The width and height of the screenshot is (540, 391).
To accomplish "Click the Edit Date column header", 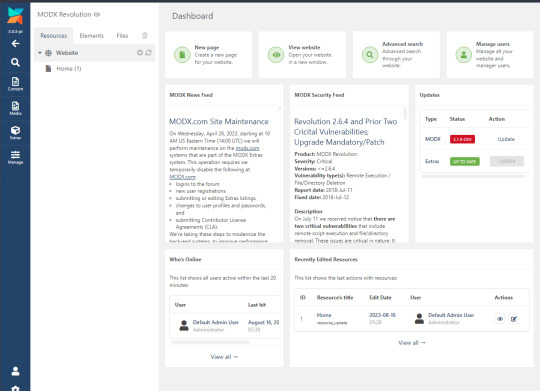I will pos(381,297).
